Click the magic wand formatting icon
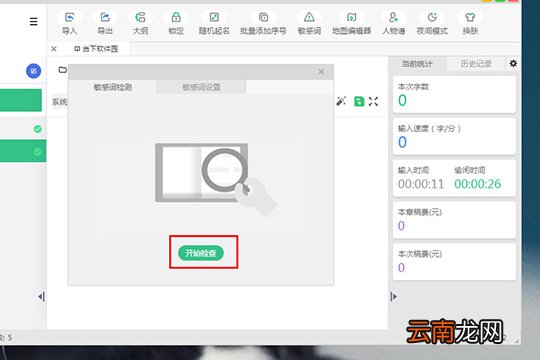The width and height of the screenshot is (540, 360). (x=341, y=101)
